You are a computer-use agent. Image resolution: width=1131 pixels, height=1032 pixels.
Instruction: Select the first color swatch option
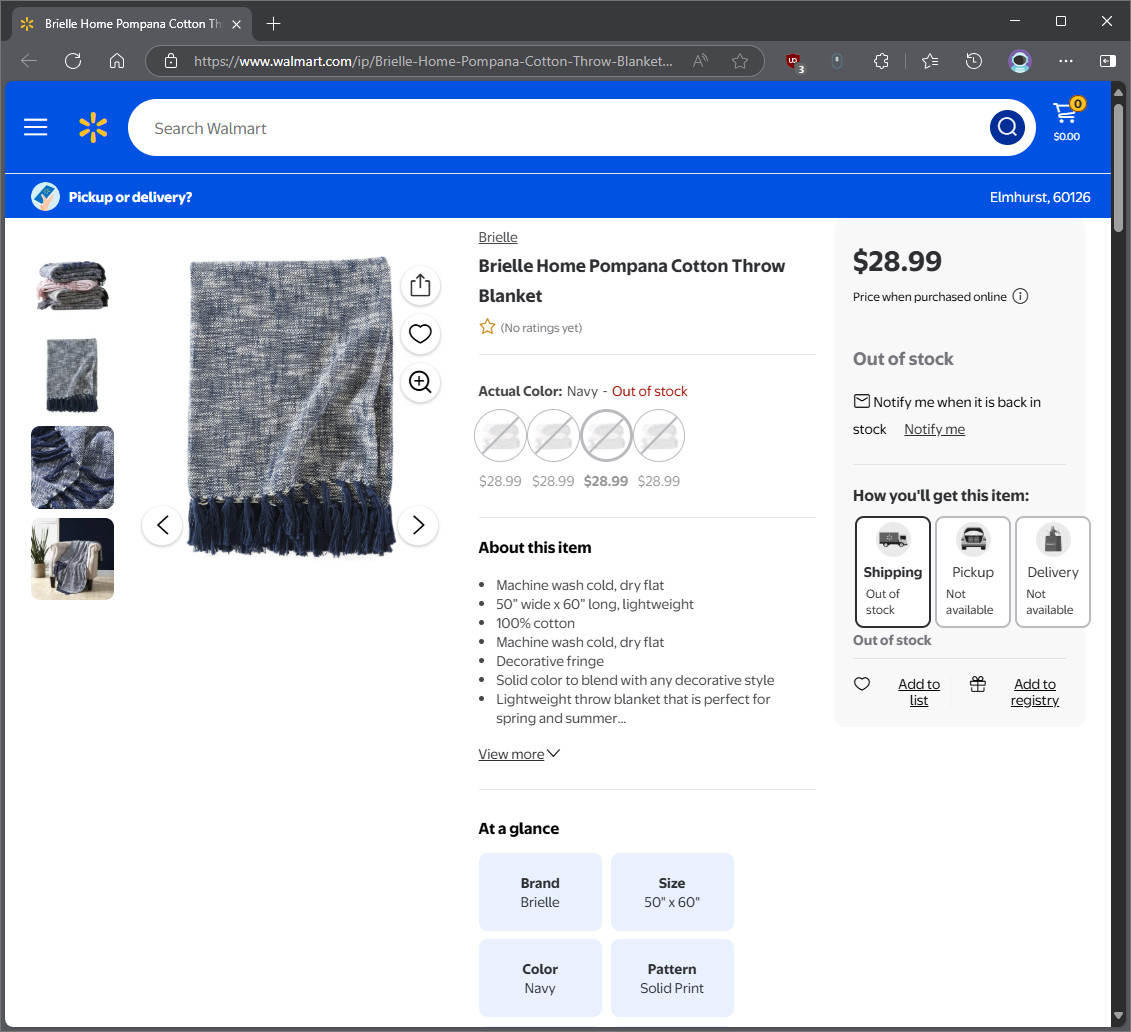(501, 436)
